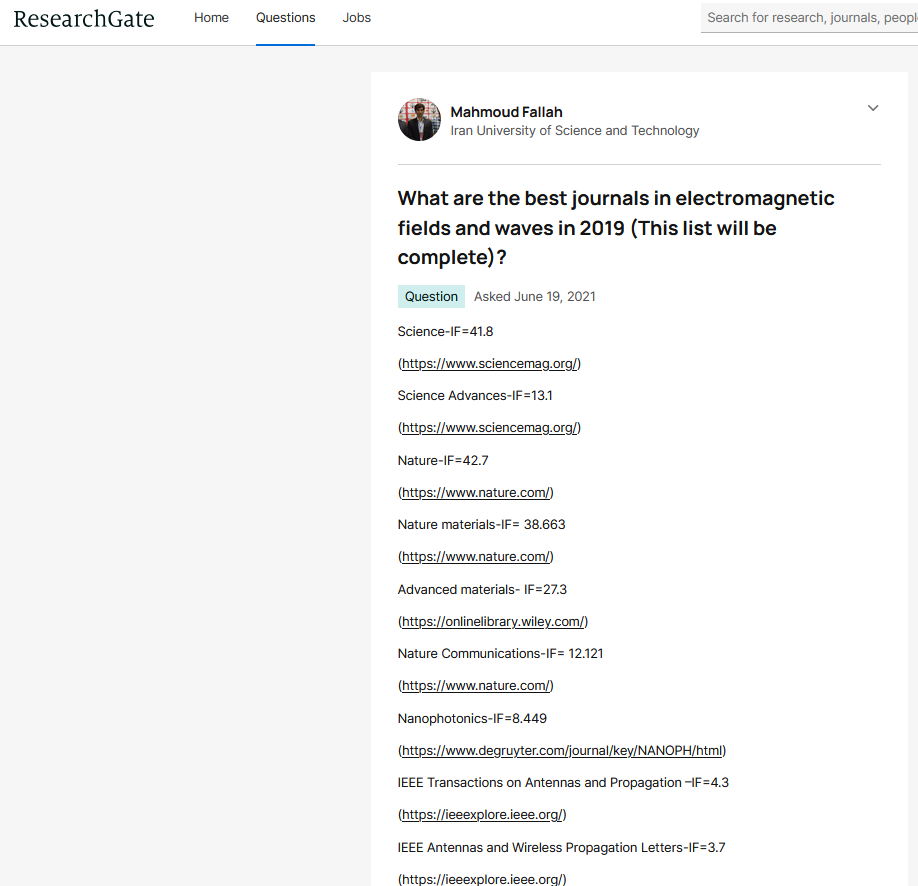Open sciencemag link under Science-IF=41.8
The width and height of the screenshot is (918, 886).
489,364
